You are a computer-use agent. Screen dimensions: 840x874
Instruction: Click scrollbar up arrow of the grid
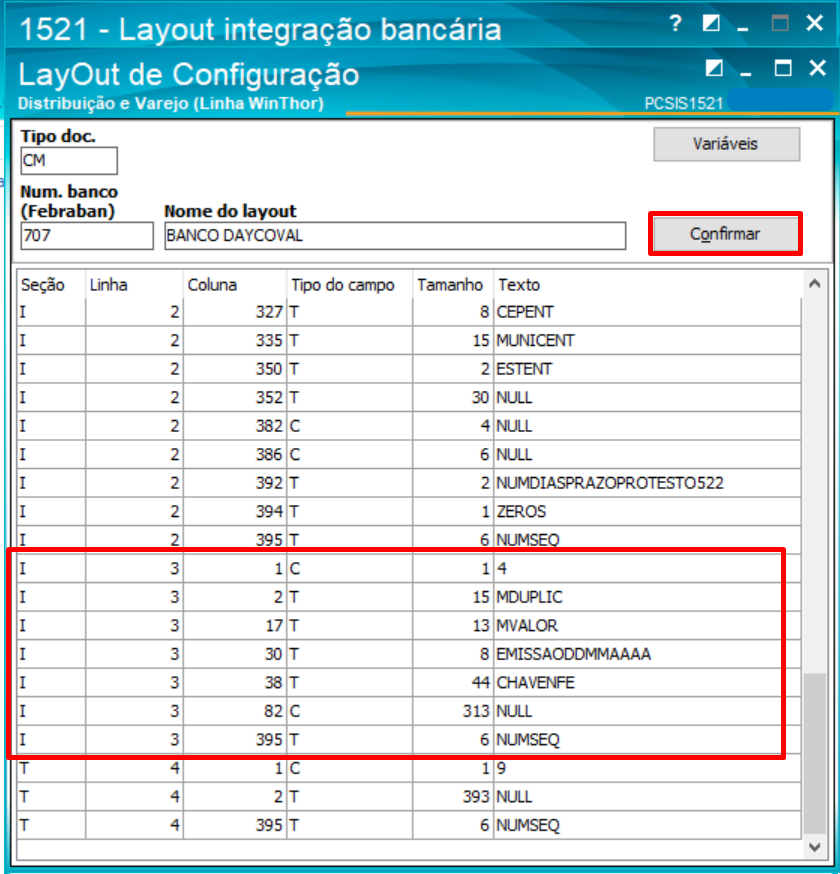tap(814, 284)
